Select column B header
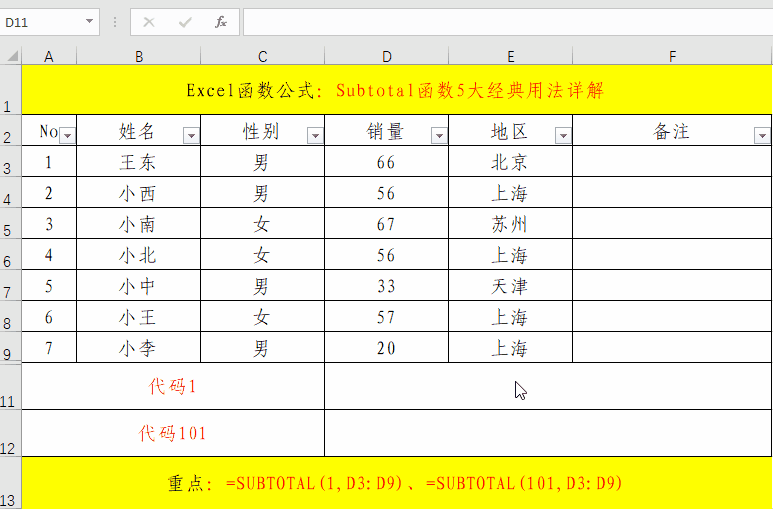 pyautogui.click(x=139, y=56)
